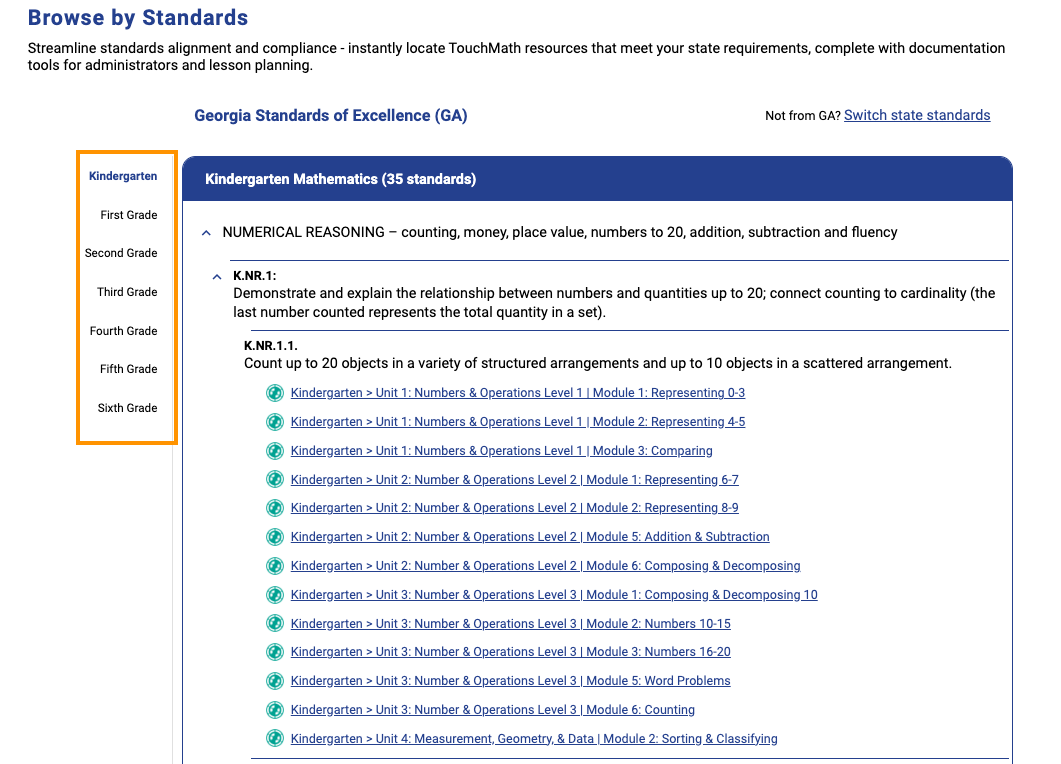Open Unit 1 Module 2: Representing 4-5 link
Image resolution: width=1061 pixels, height=764 pixels.
pos(518,422)
